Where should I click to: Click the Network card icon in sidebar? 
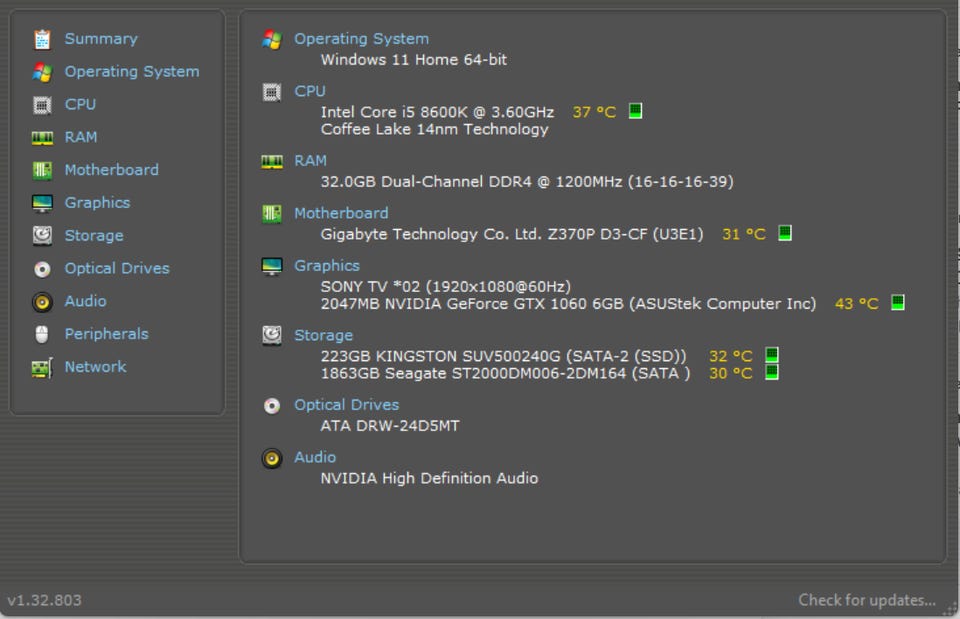[42, 367]
